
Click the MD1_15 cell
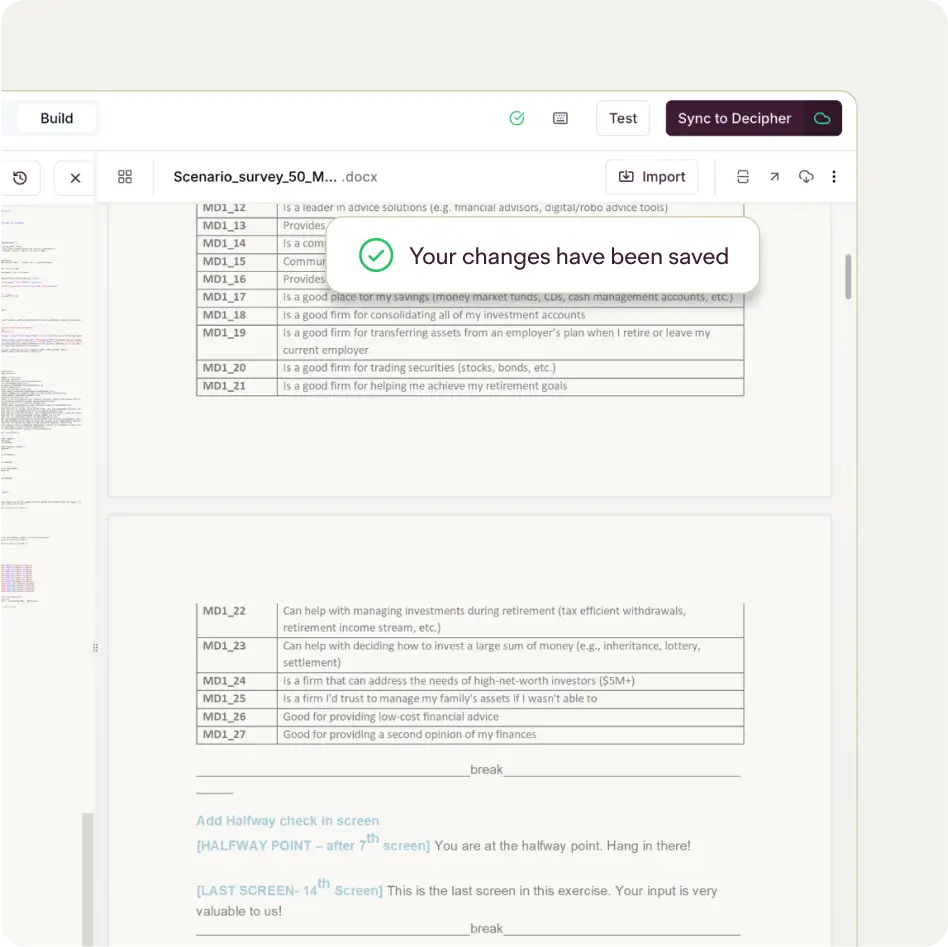237,261
